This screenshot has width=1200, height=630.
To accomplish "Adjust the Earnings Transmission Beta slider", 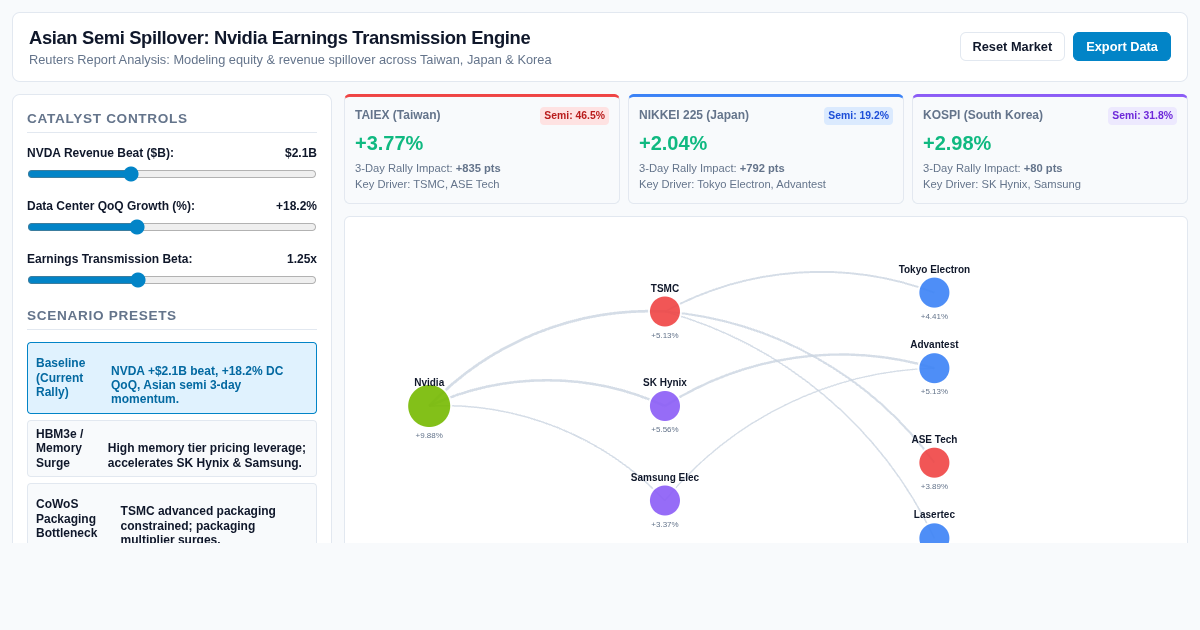I will coord(172,280).
